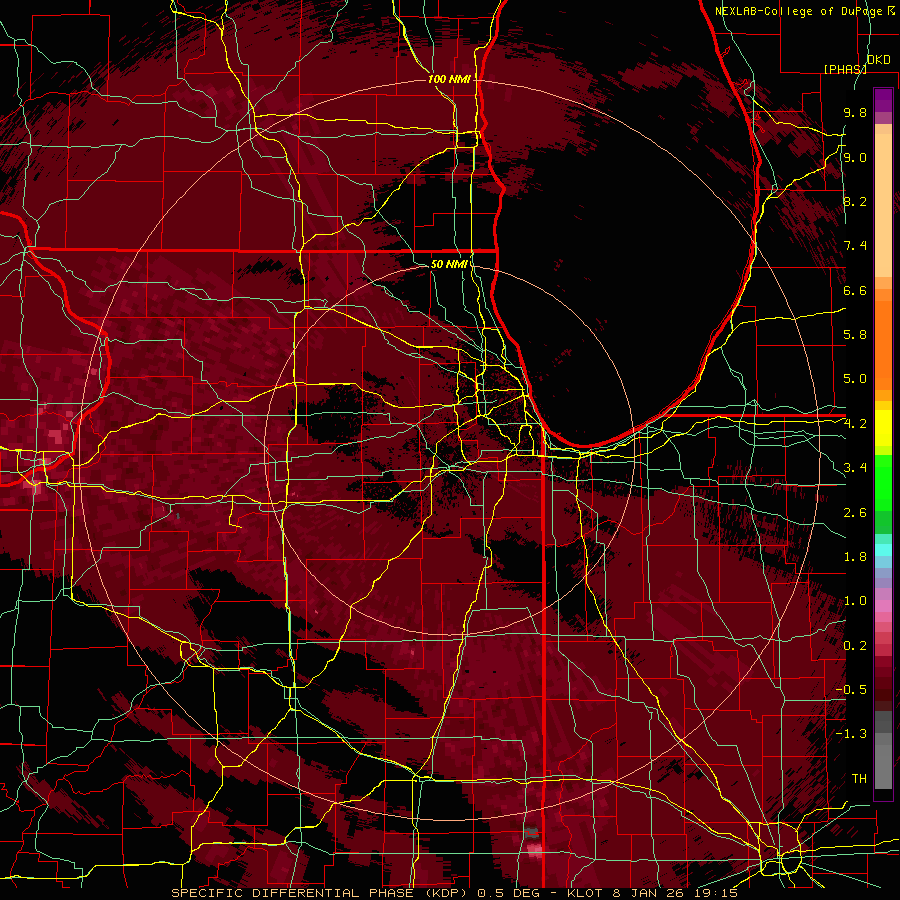This screenshot has width=900, height=900.
Task: Click the bright pink echo near bottom center
Action: [x=534, y=849]
